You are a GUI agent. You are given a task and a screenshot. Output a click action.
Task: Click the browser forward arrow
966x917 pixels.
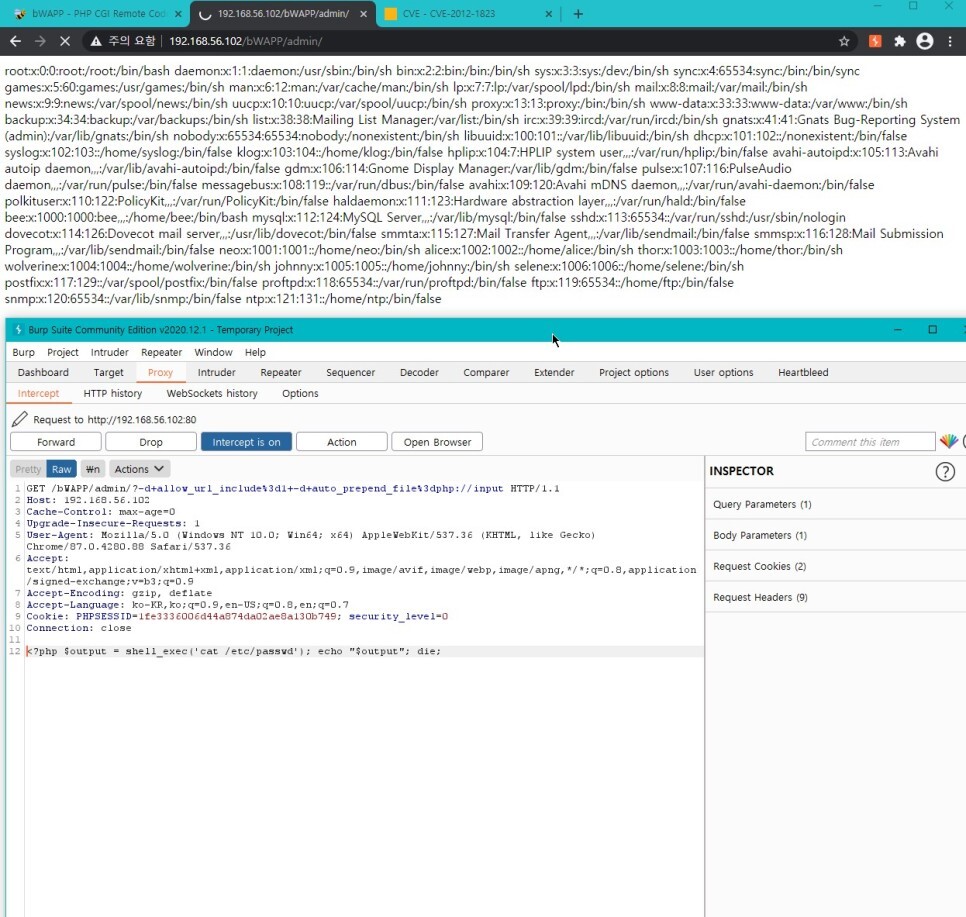(x=40, y=41)
